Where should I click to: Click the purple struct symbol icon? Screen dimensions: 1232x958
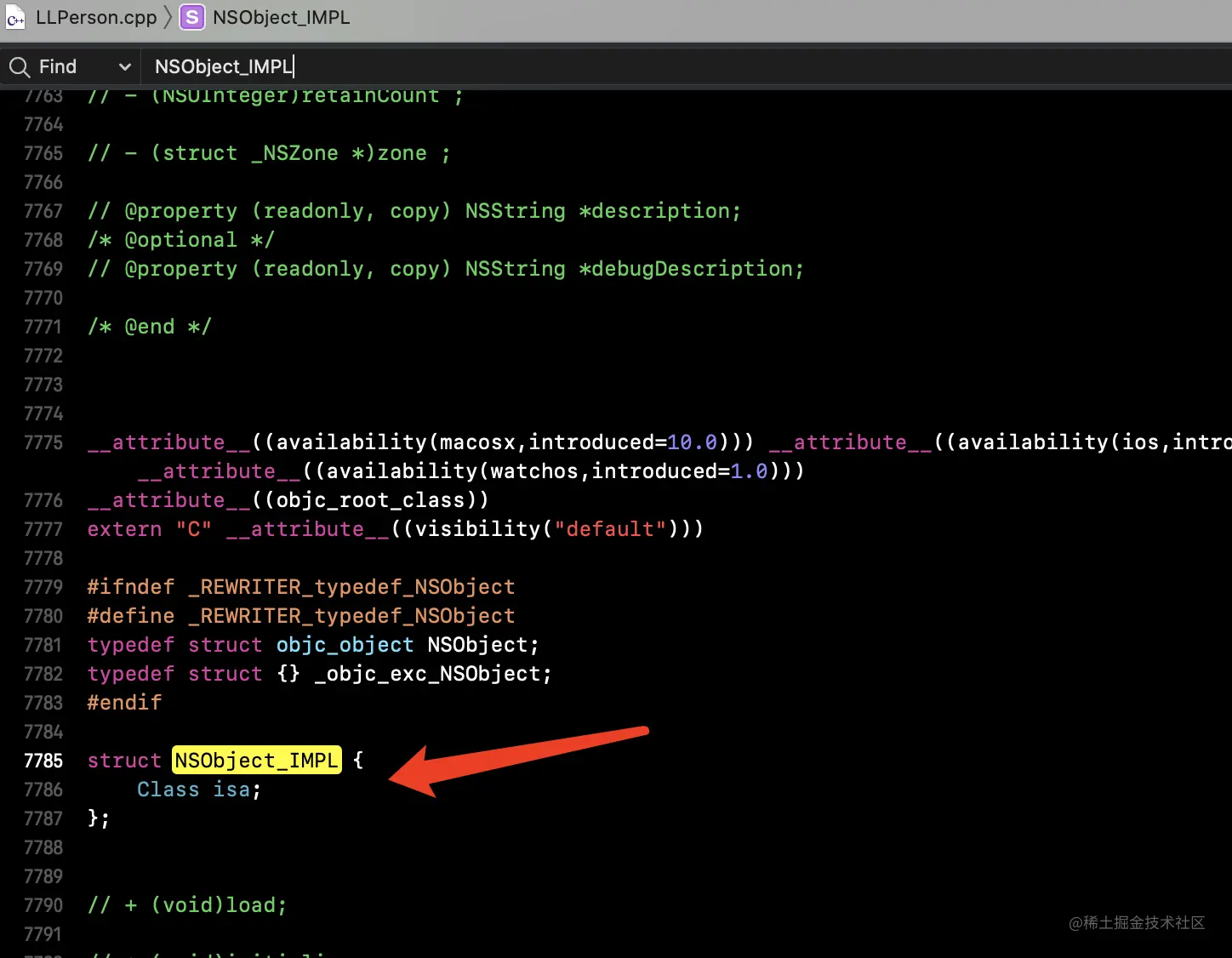click(192, 18)
